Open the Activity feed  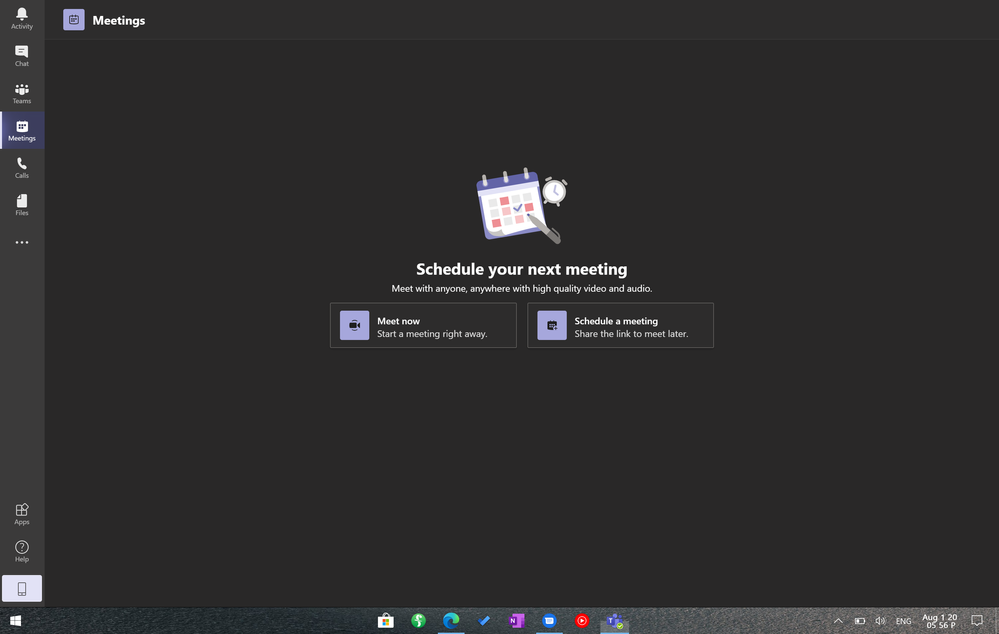tap(22, 18)
